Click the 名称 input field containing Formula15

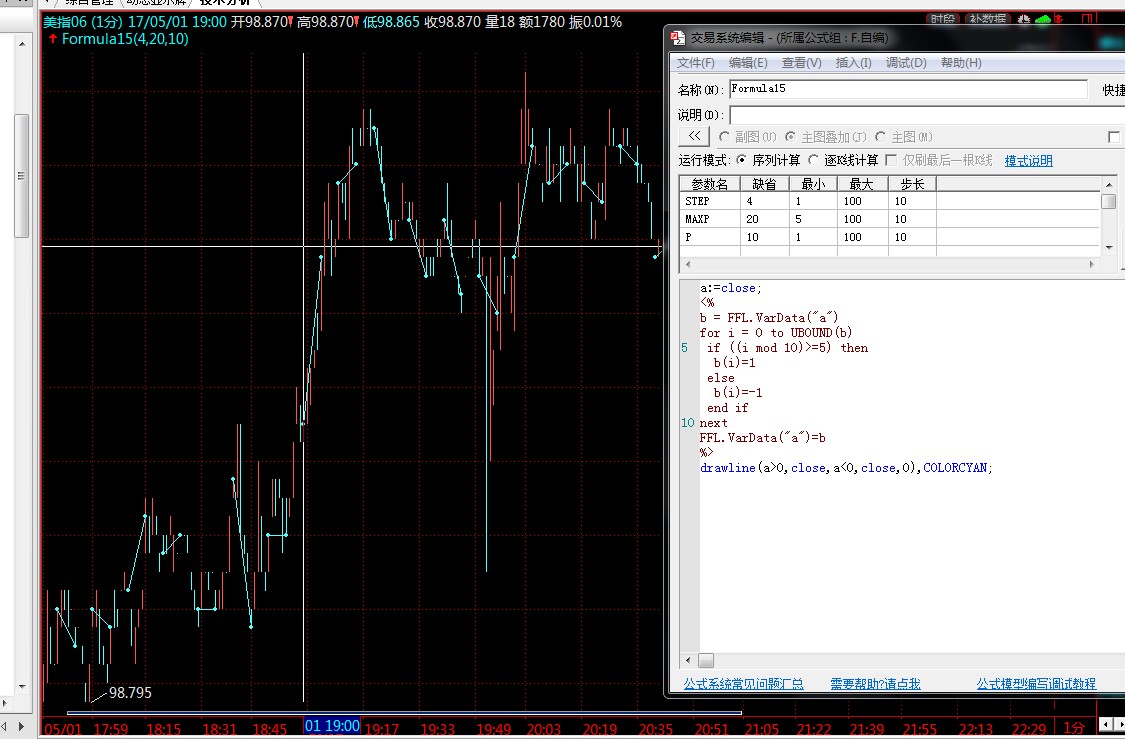pos(908,89)
